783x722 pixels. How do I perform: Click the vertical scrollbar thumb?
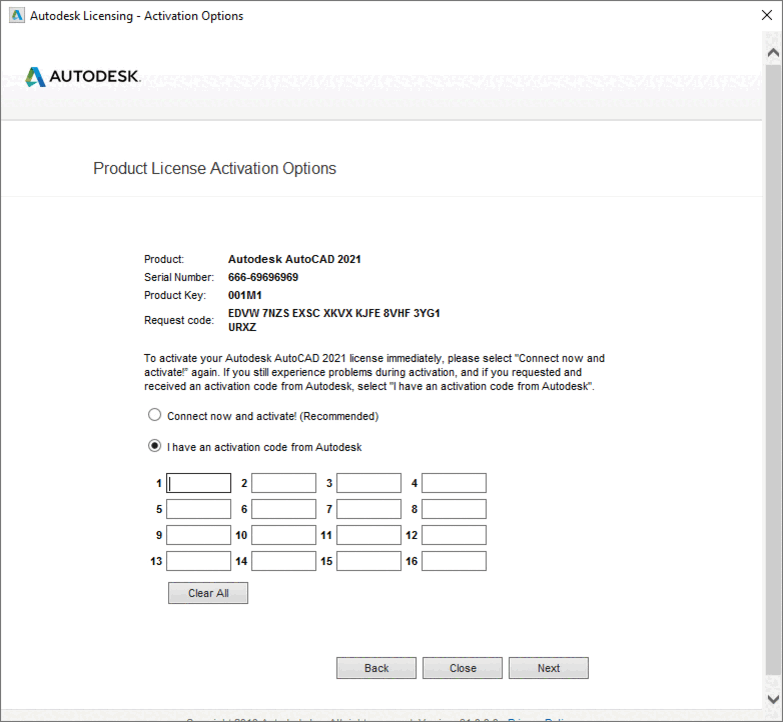(773, 368)
